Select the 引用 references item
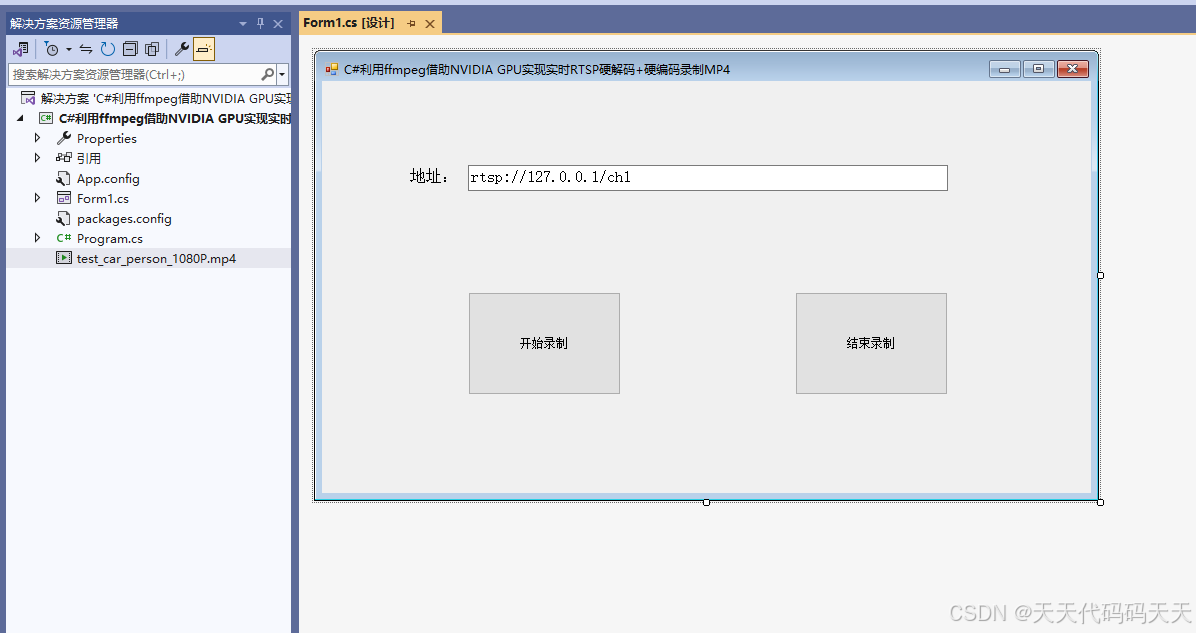The height and width of the screenshot is (633, 1196). tap(88, 159)
